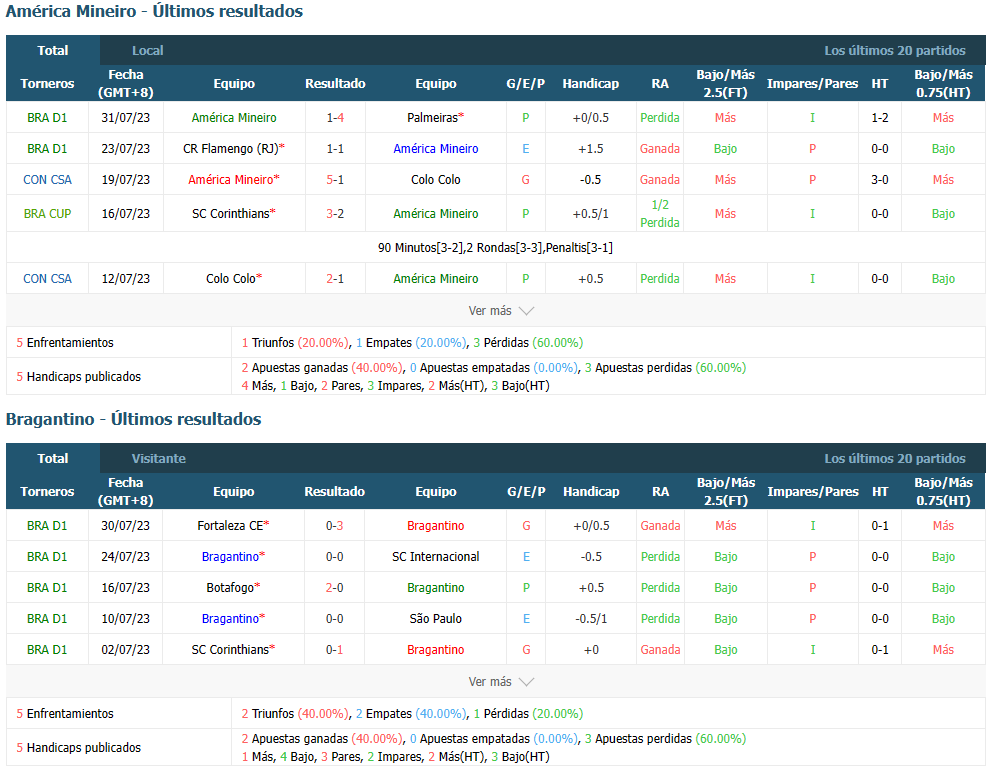
Task: Open 'Los últimos 20 partidos' in Bragantino section
Action: tap(894, 458)
